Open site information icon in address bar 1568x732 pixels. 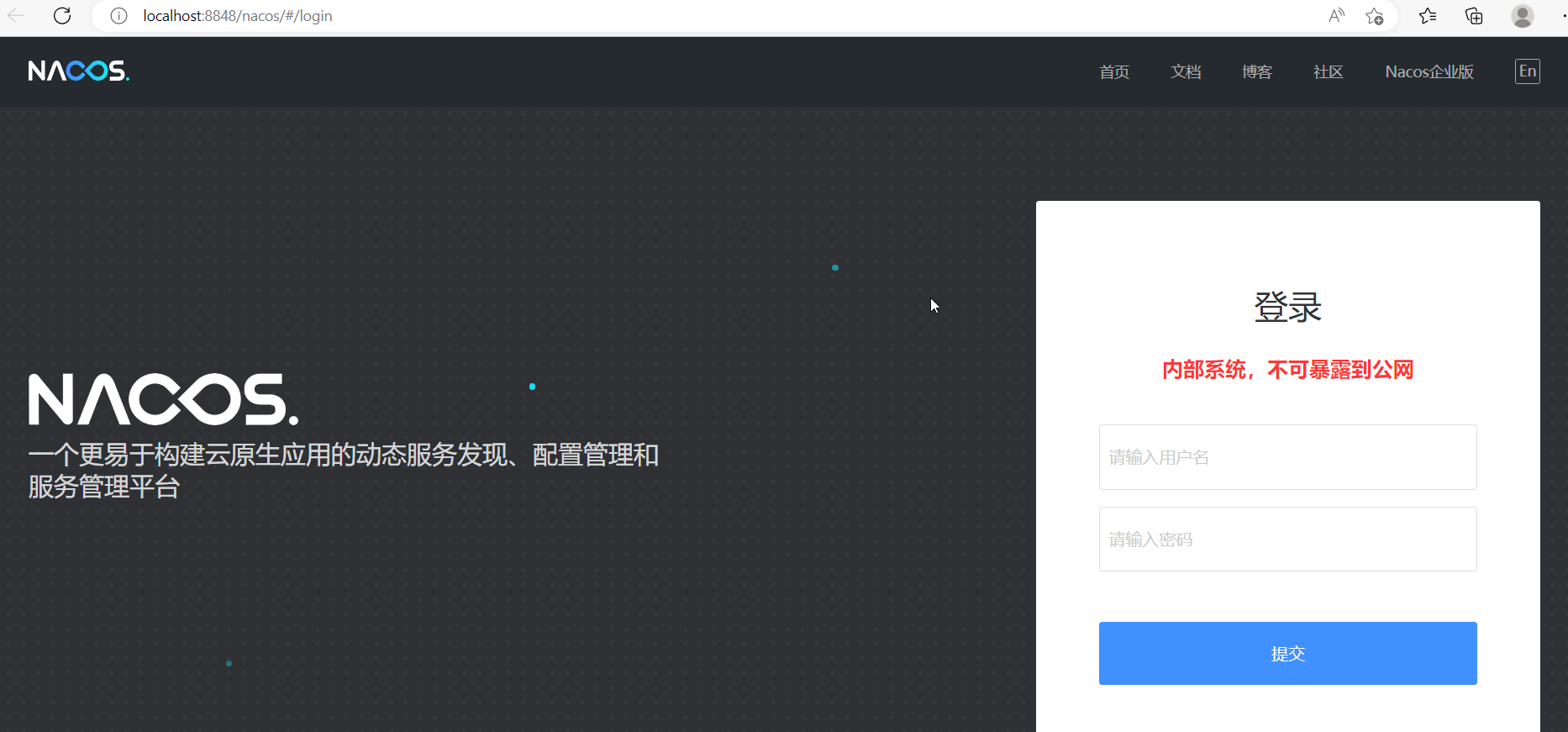(x=118, y=16)
